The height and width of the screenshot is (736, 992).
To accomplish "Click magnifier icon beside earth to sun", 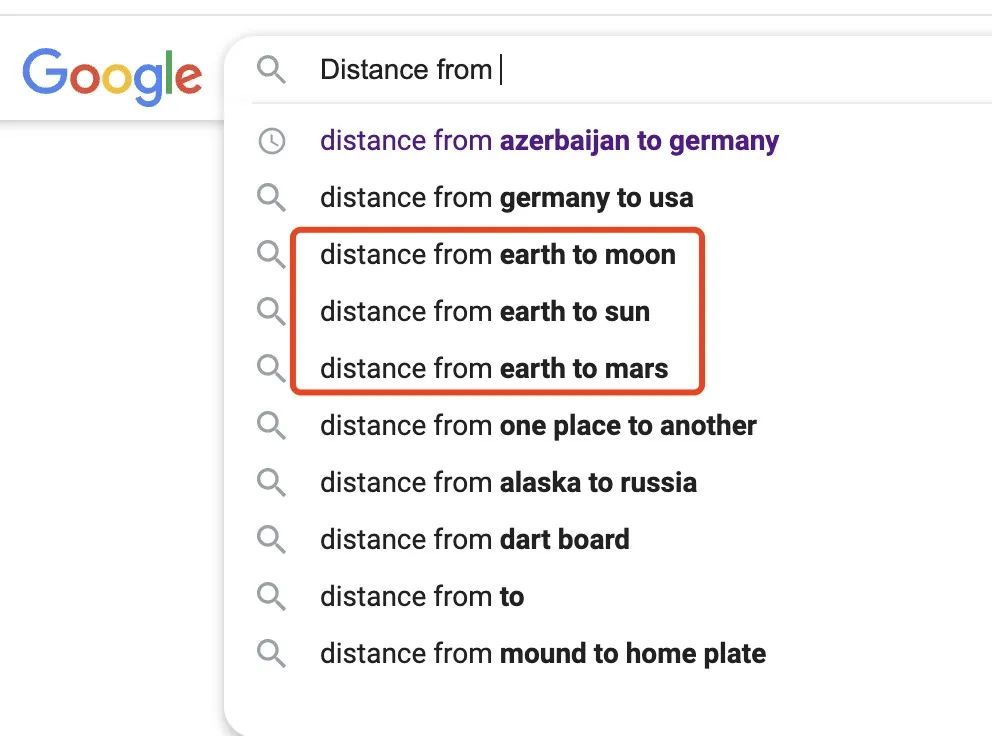I will point(271,312).
